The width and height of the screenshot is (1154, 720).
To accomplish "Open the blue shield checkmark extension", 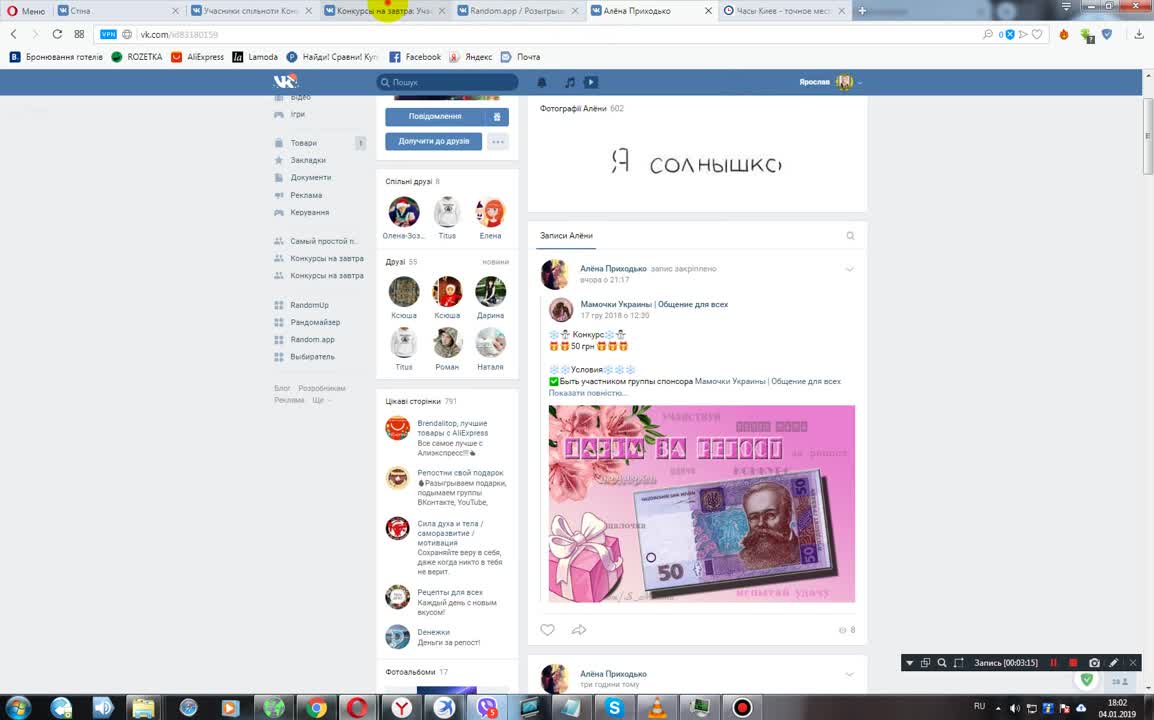I will (1107, 34).
